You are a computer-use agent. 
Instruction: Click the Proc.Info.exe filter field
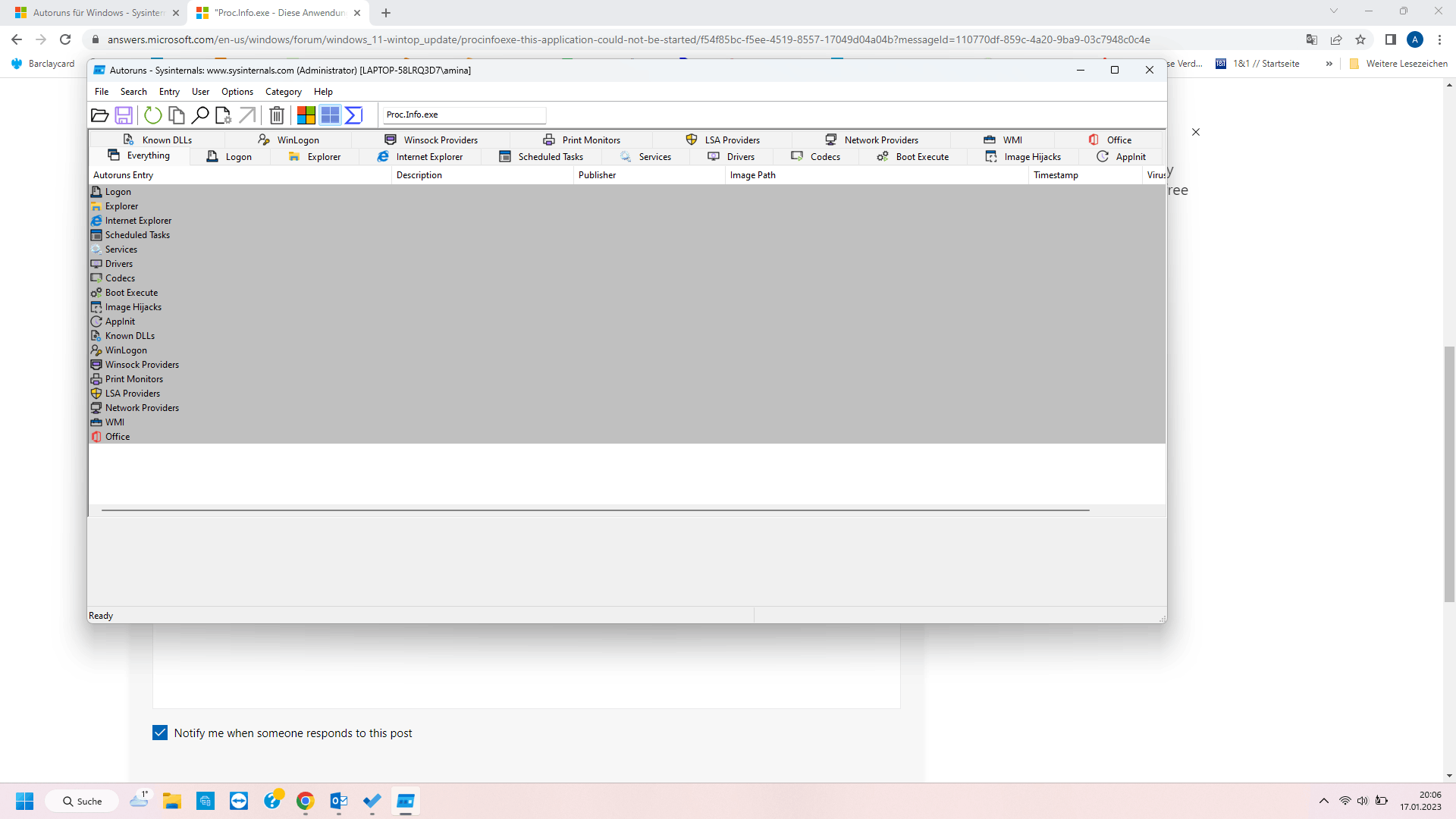click(x=464, y=115)
